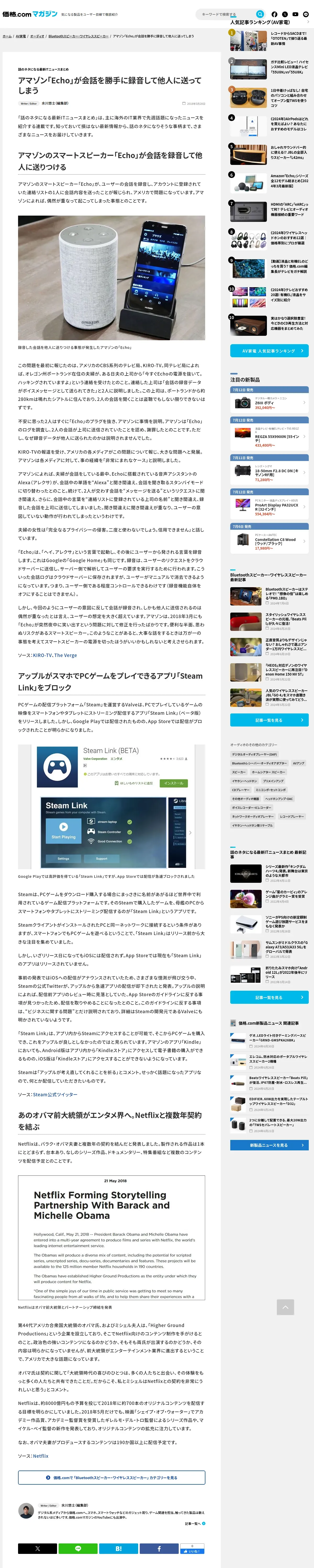Open ranking 4 AirPods article thumbnail

click(x=249, y=126)
